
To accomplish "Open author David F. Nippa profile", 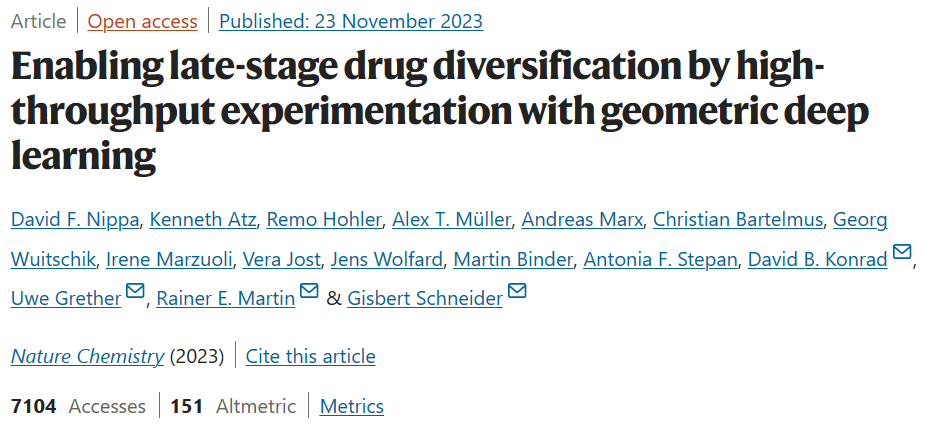I will click(78, 220).
